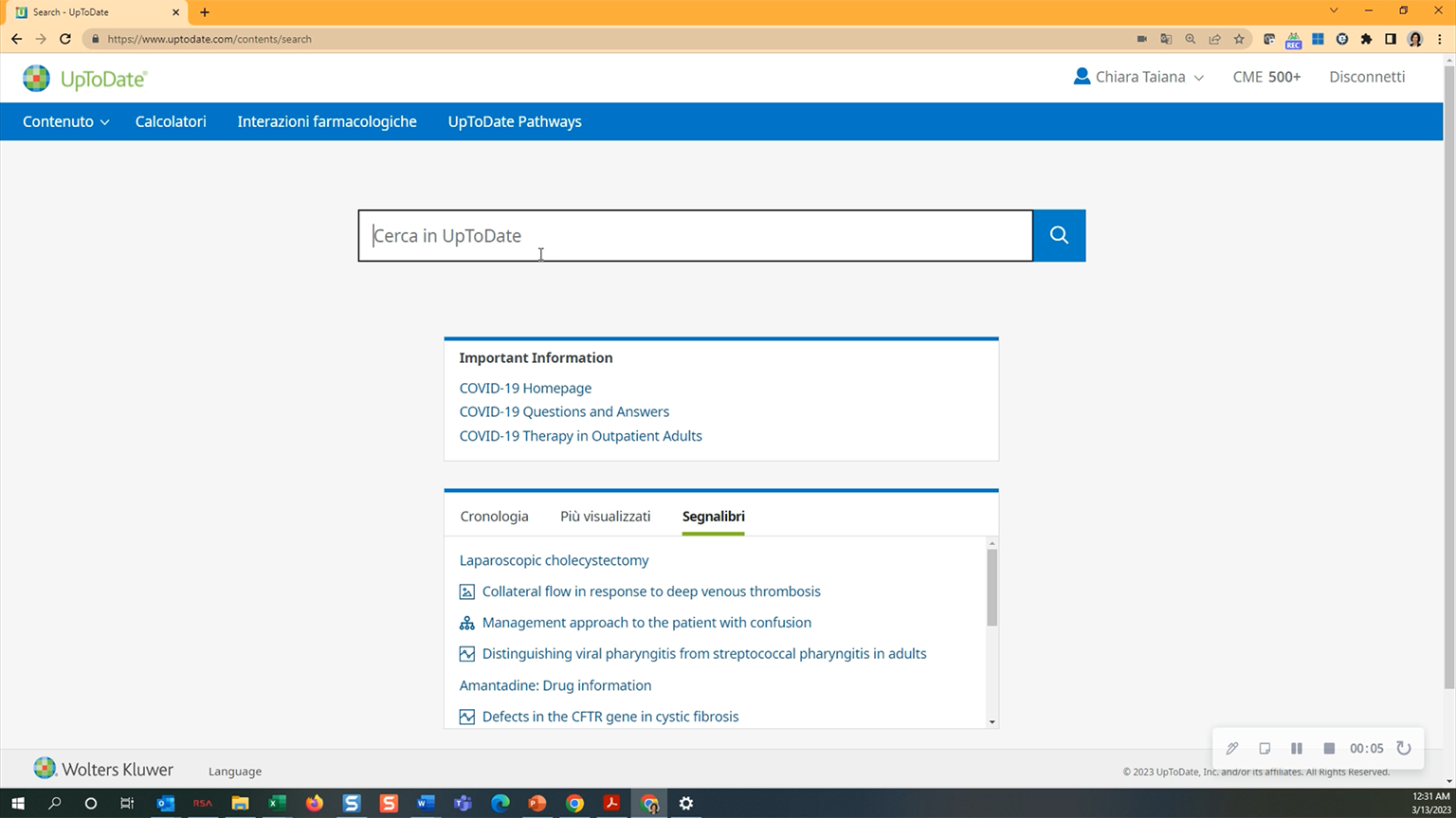Click the UpToDate logo in header
Viewport: 1456px width, 818px height.
pyautogui.click(x=85, y=78)
